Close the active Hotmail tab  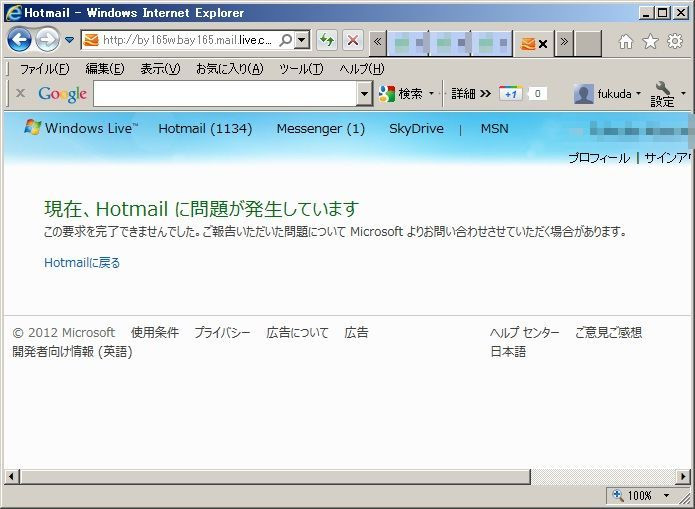click(x=543, y=43)
